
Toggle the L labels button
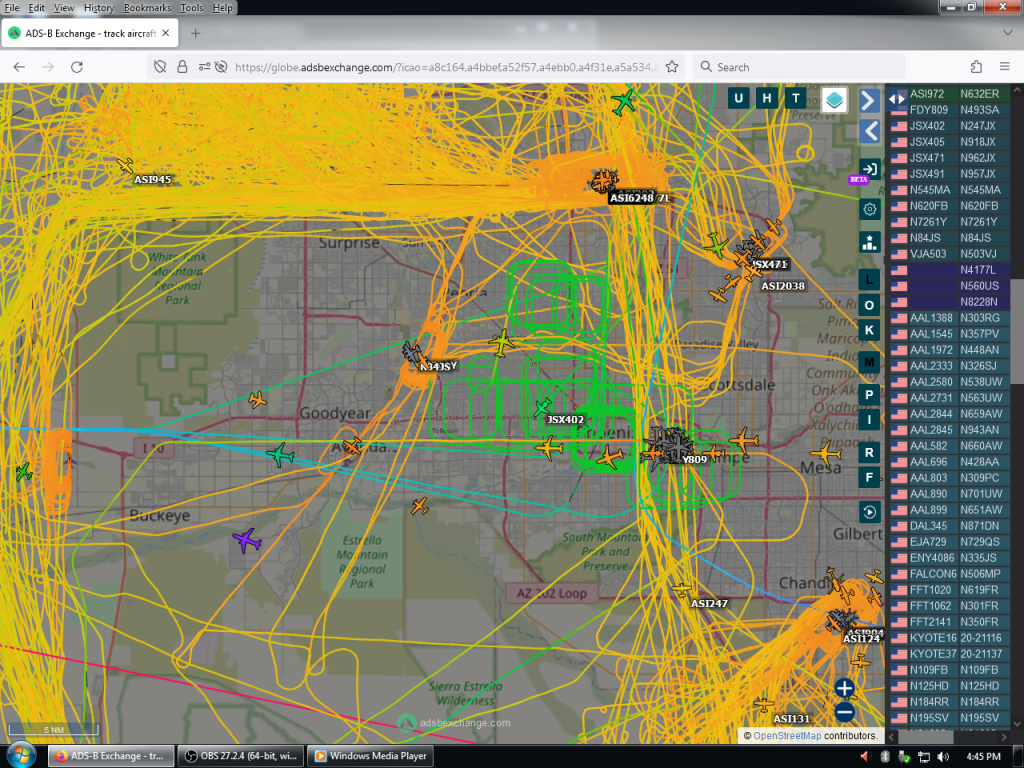(x=869, y=280)
